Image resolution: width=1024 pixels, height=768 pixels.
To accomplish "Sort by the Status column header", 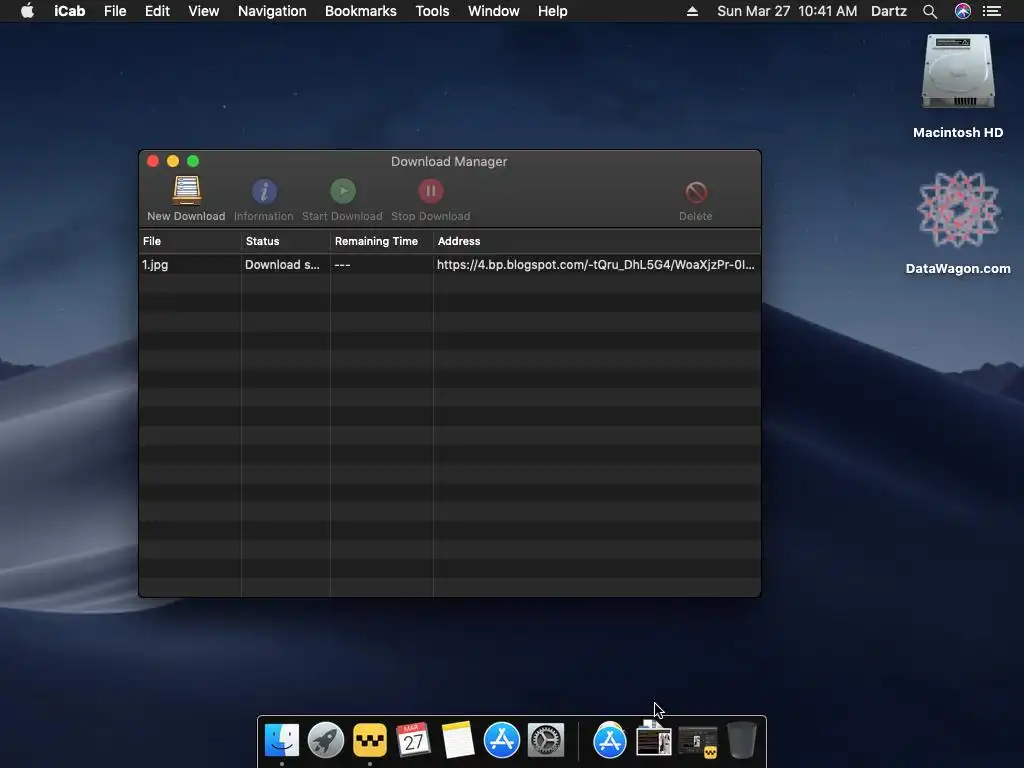I will [x=286, y=241].
